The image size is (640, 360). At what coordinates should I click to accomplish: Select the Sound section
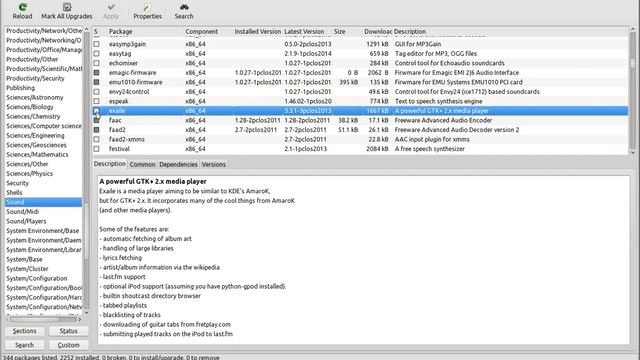tap(43, 202)
